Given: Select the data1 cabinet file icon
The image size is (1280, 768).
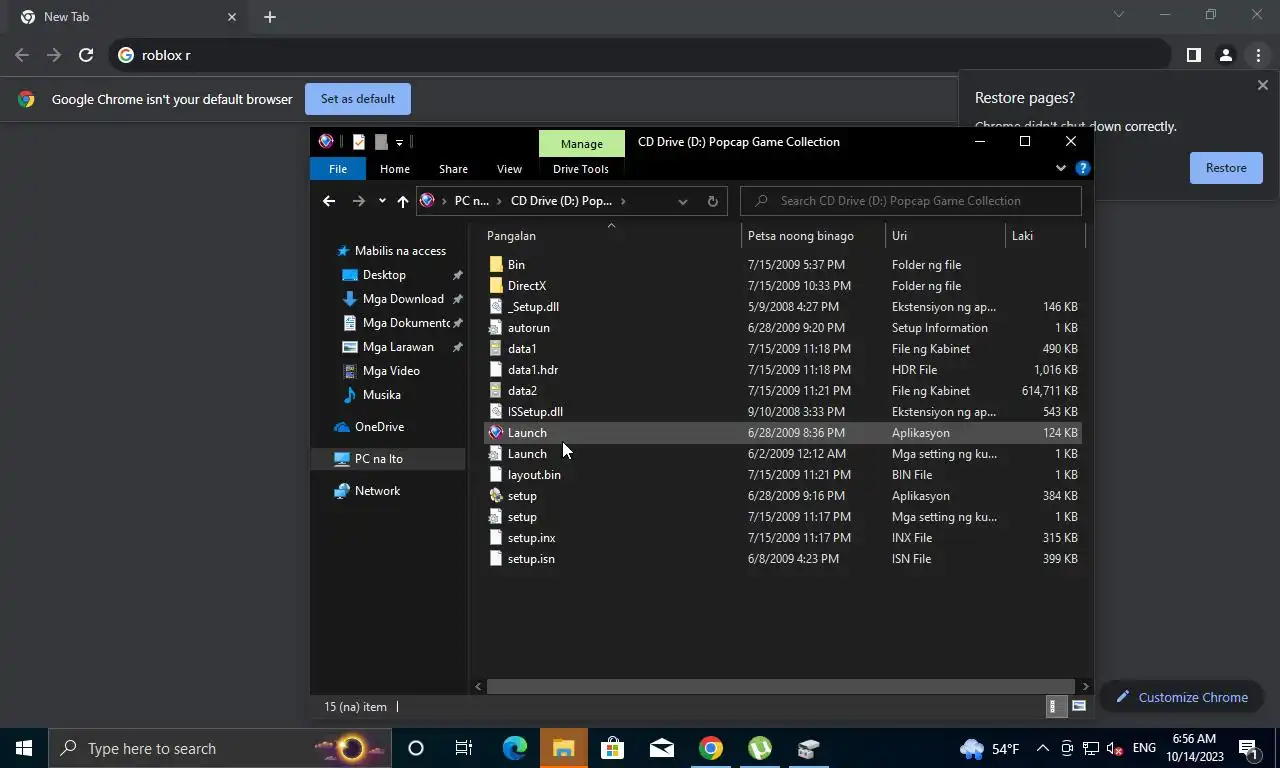Looking at the screenshot, I should pyautogui.click(x=496, y=349).
